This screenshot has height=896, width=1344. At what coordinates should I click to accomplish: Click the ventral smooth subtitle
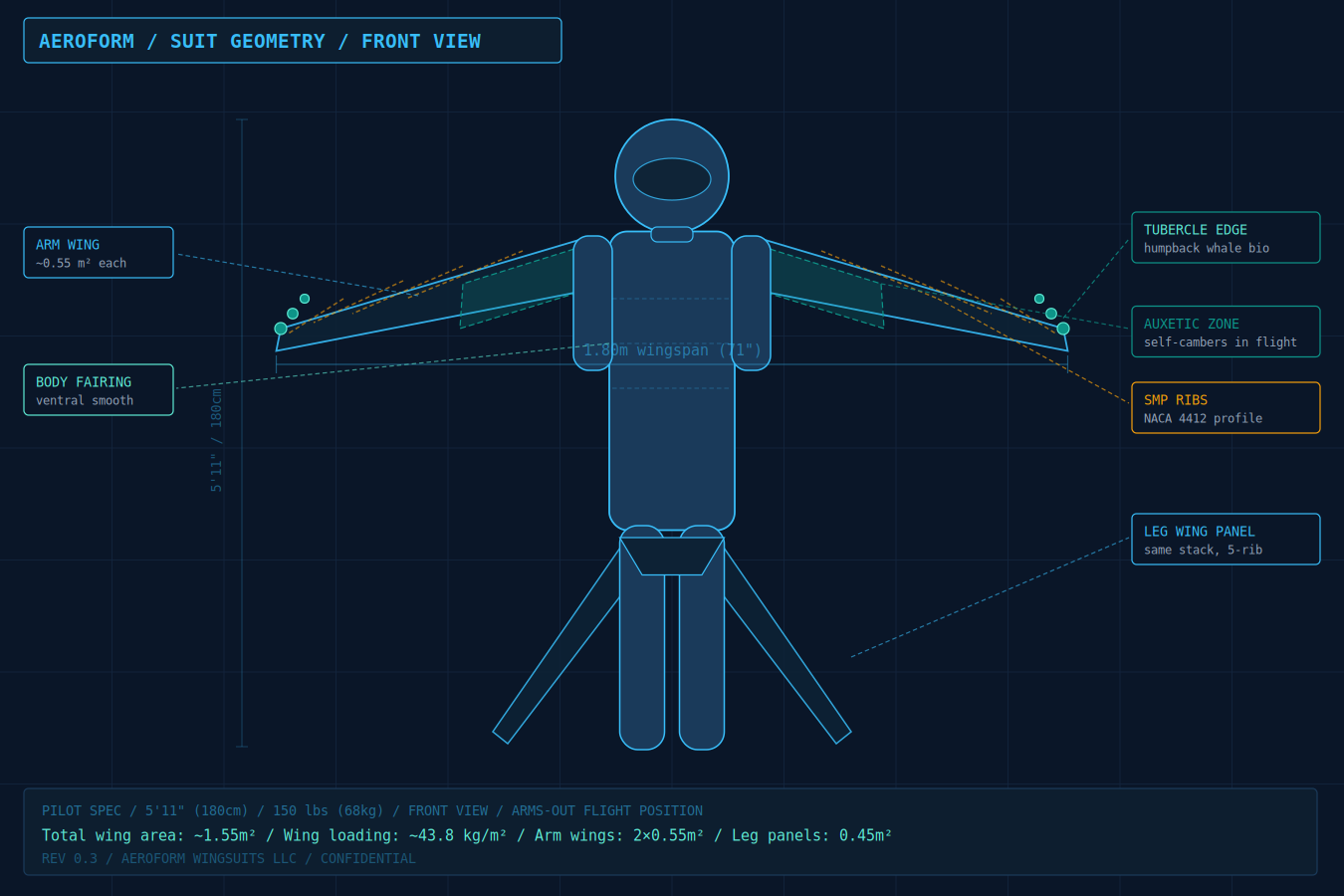85,400
